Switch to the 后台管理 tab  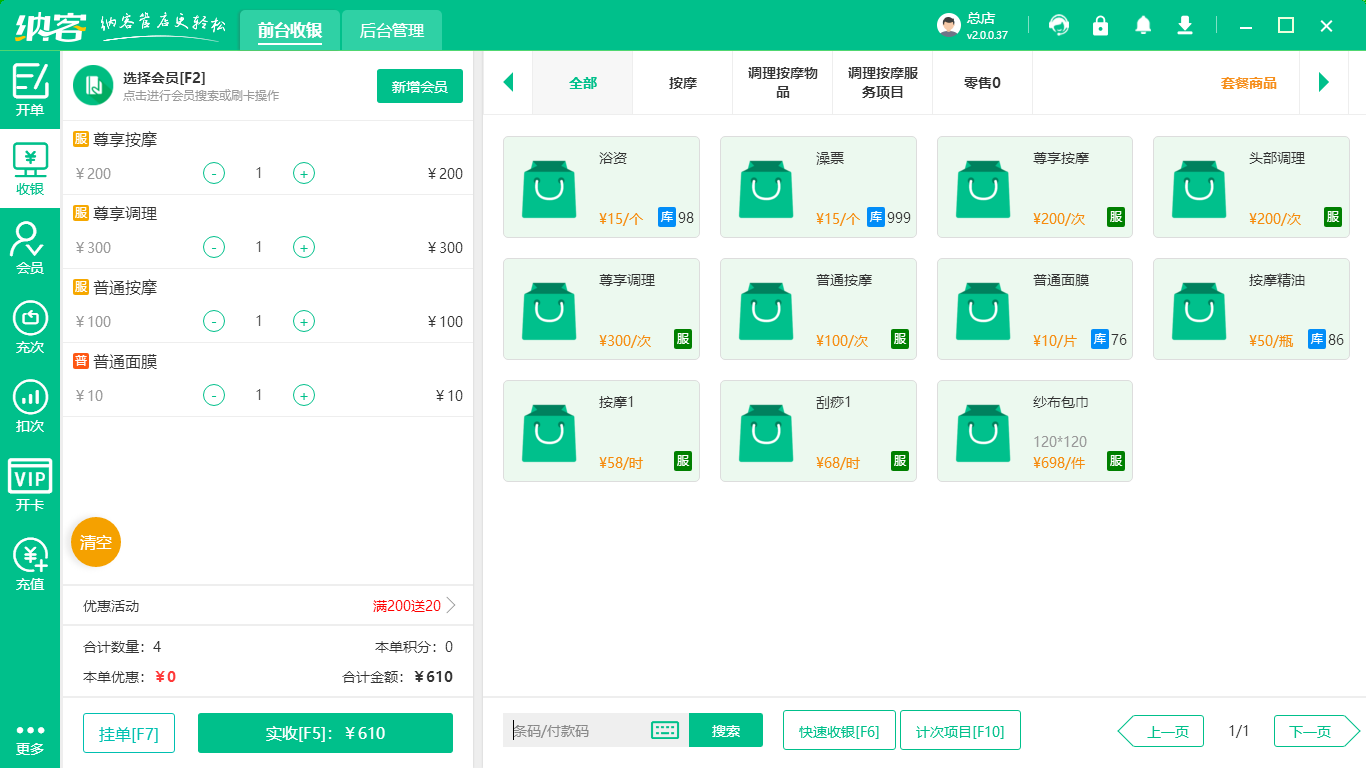(392, 31)
